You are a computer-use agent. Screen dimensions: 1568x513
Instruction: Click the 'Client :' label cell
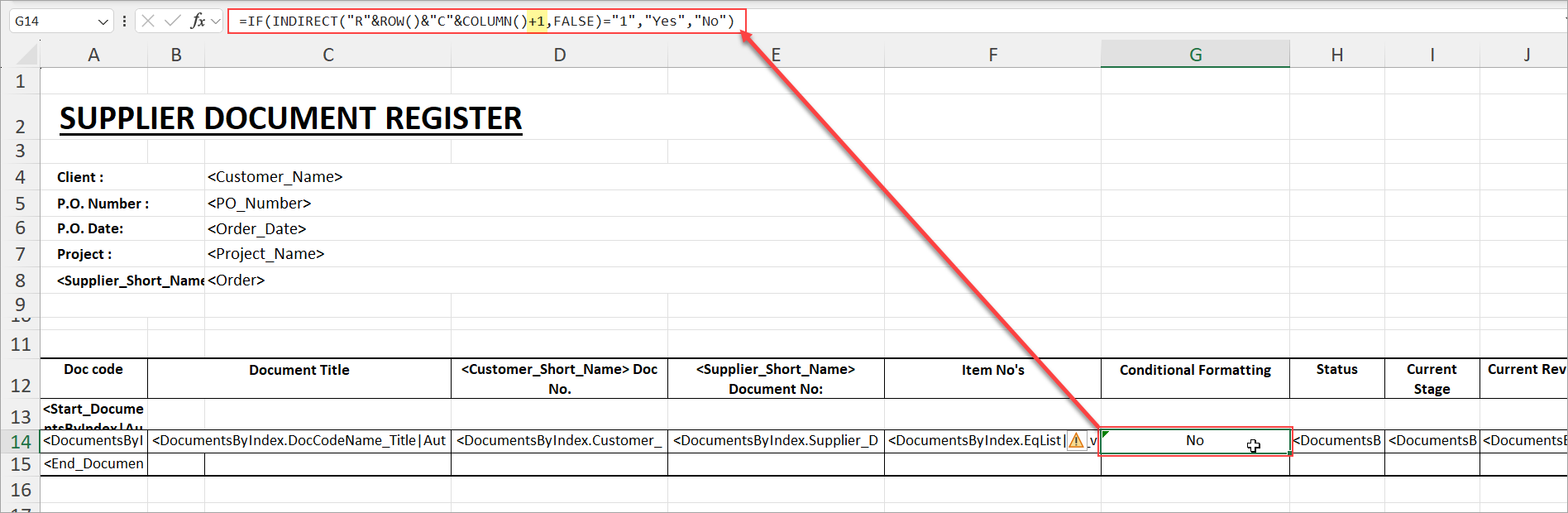click(80, 177)
